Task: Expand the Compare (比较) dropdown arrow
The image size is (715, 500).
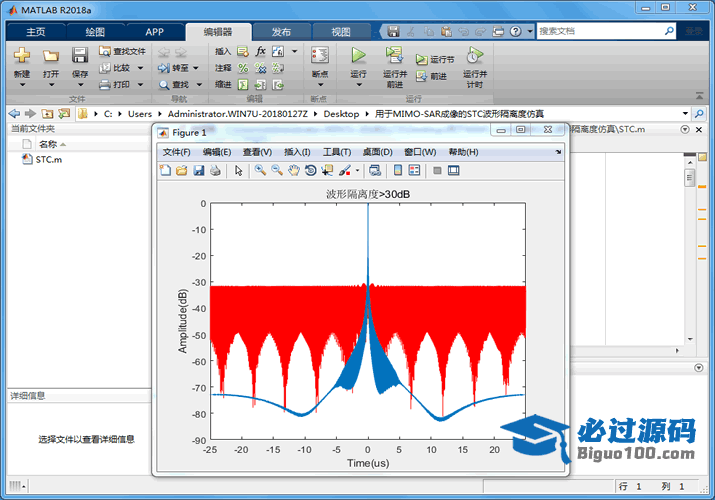Action: (140, 68)
